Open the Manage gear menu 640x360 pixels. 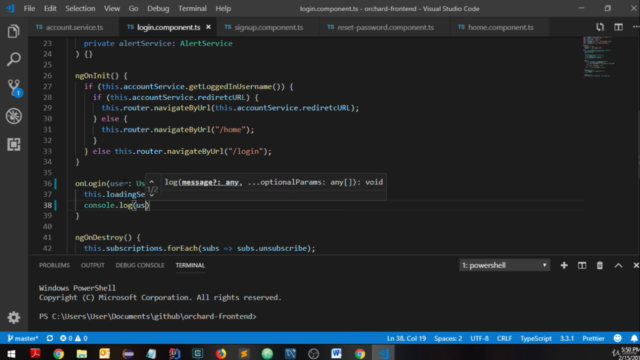pyautogui.click(x=13, y=318)
